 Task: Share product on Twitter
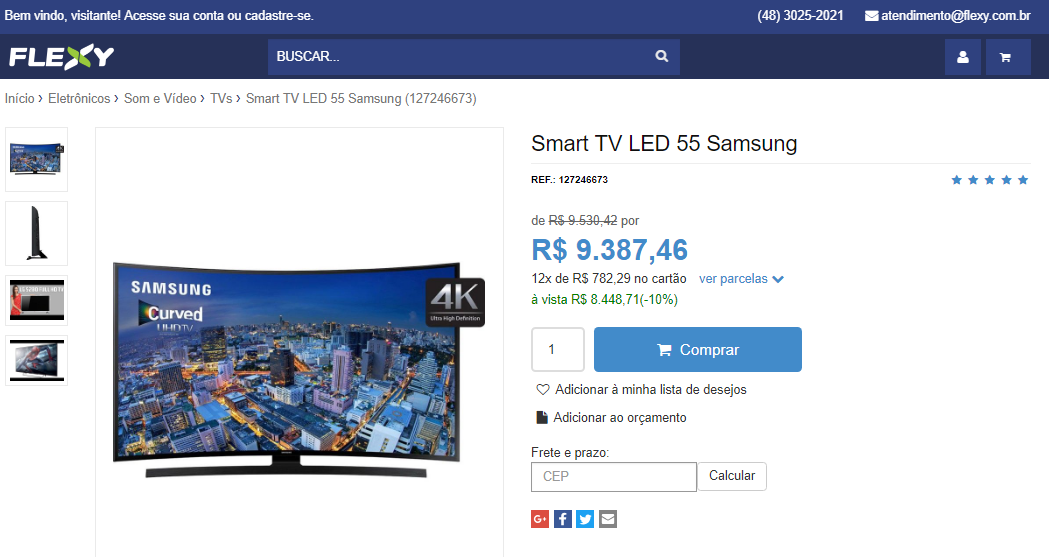[585, 519]
